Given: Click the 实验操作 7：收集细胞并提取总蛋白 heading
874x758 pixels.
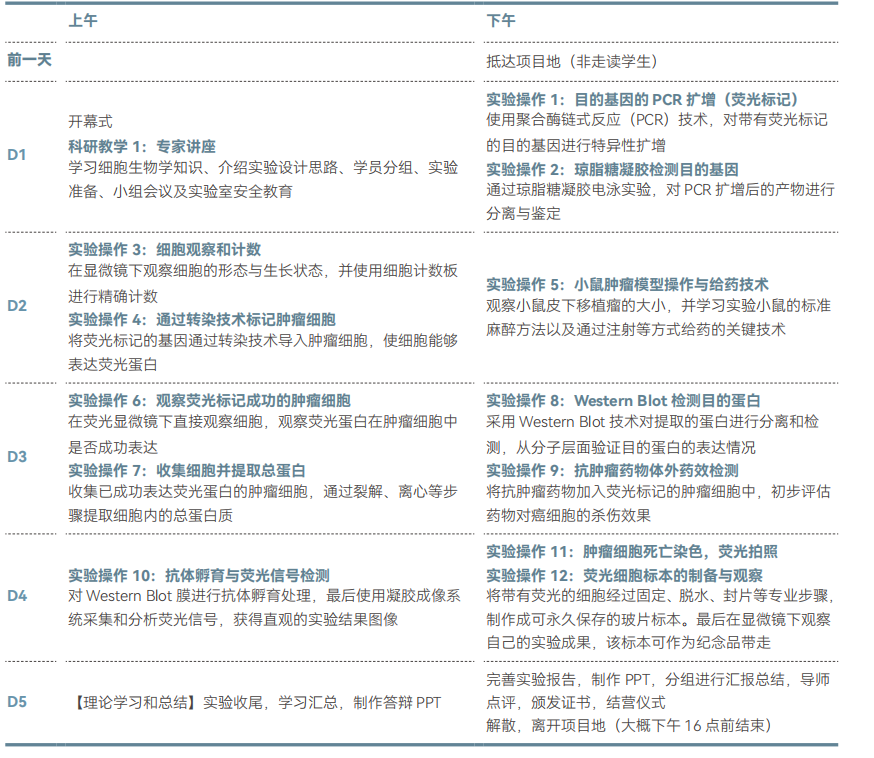Looking at the screenshot, I should click(186, 469).
